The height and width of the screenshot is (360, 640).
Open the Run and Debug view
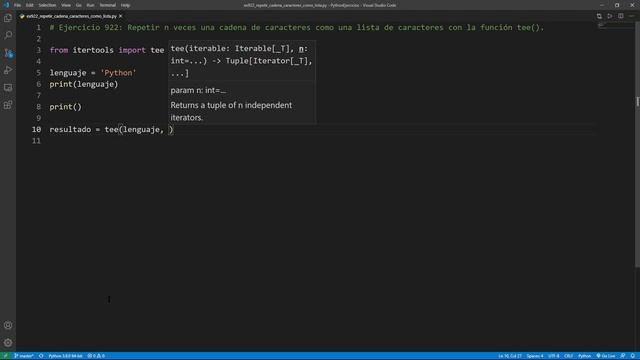(x=8, y=70)
